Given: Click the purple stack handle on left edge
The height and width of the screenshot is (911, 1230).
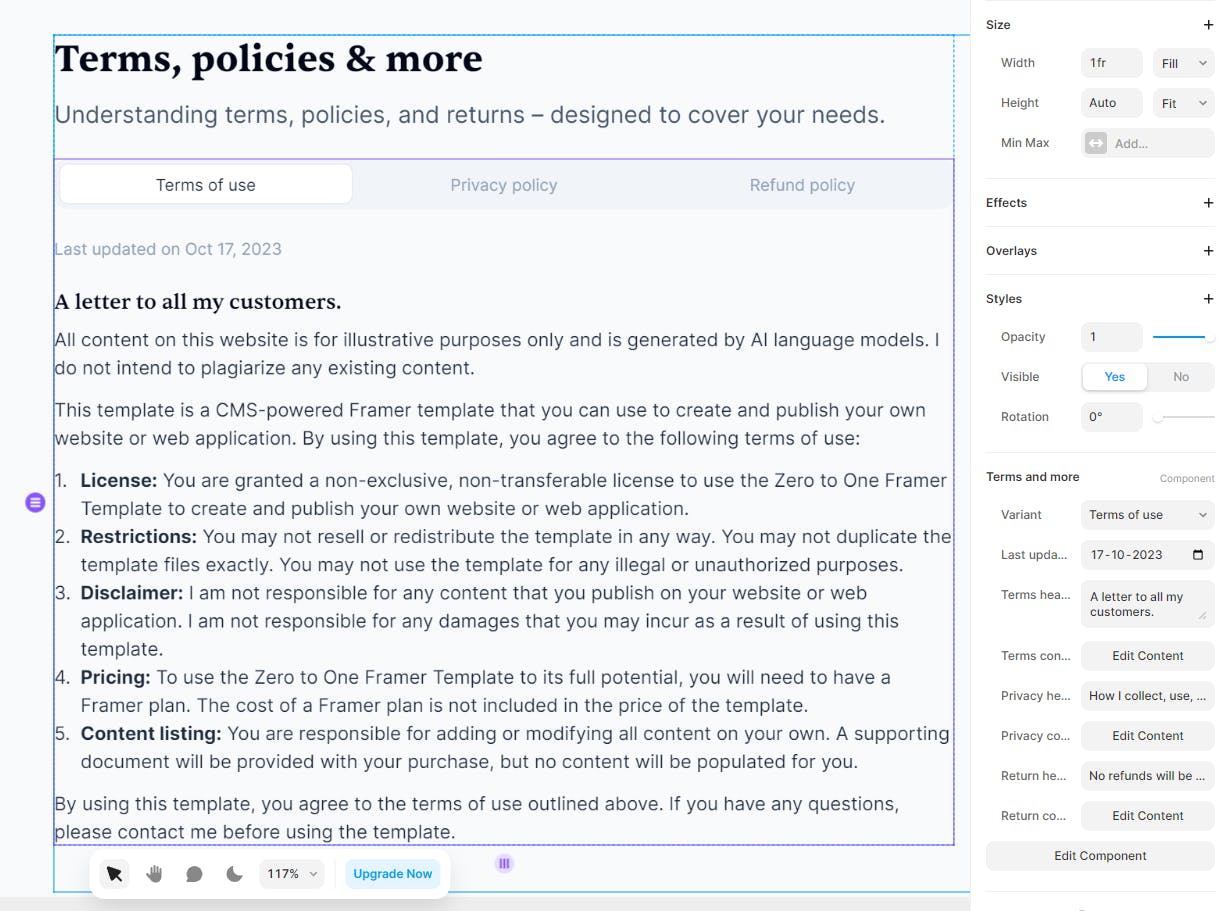Looking at the screenshot, I should click(x=35, y=502).
